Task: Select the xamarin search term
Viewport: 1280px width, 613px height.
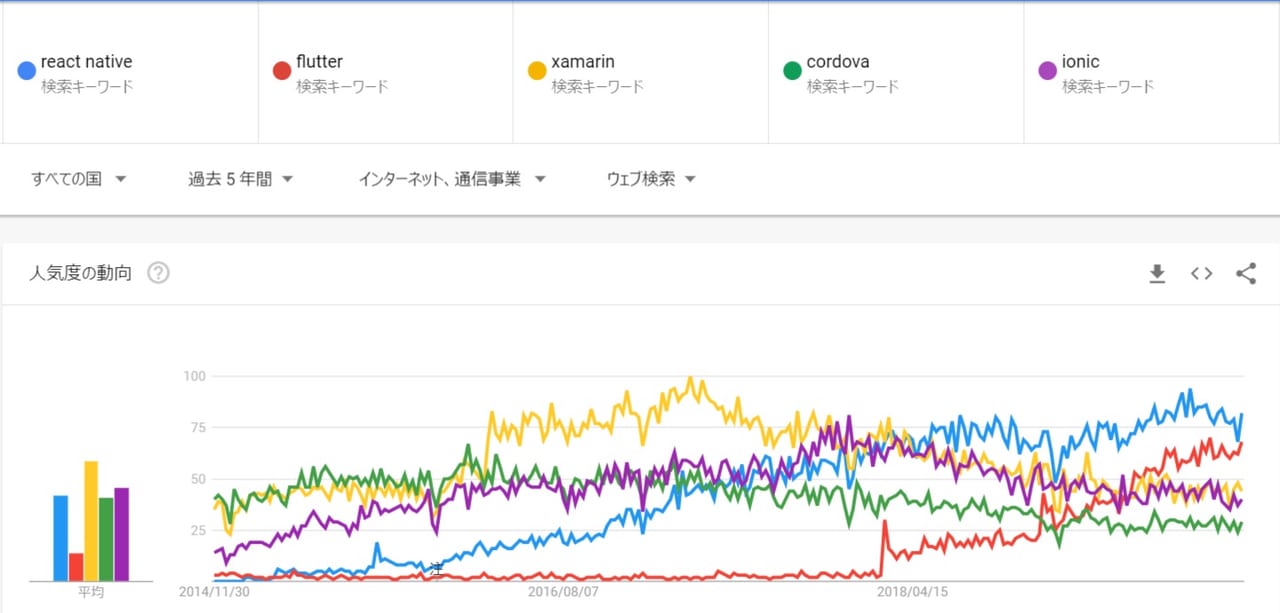Action: click(582, 62)
